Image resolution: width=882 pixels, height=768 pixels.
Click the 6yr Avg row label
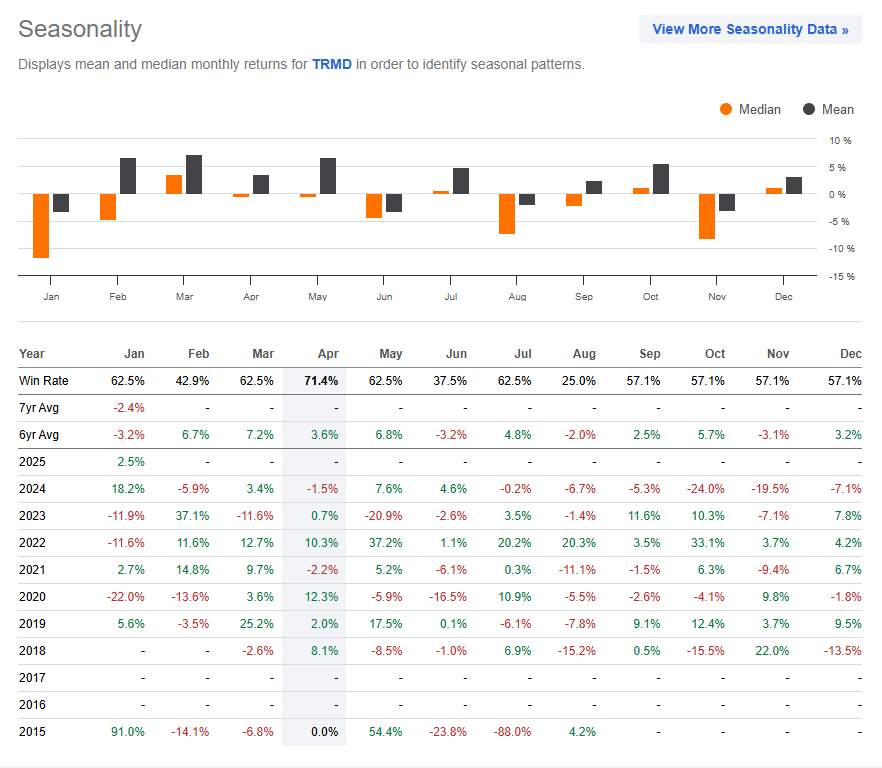[41, 435]
